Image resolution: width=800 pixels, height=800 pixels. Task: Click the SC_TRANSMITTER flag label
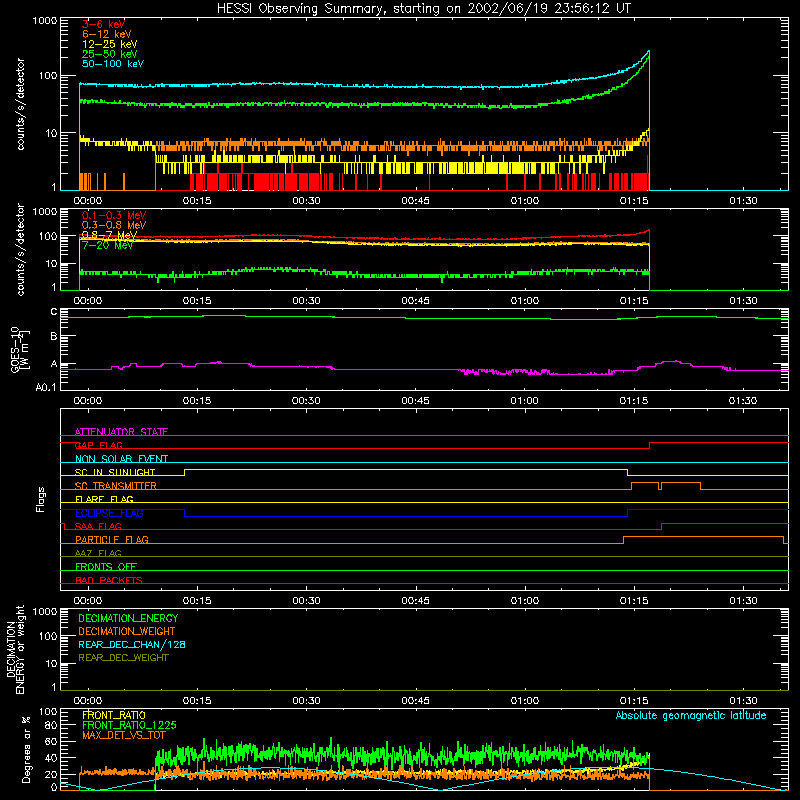click(x=116, y=486)
